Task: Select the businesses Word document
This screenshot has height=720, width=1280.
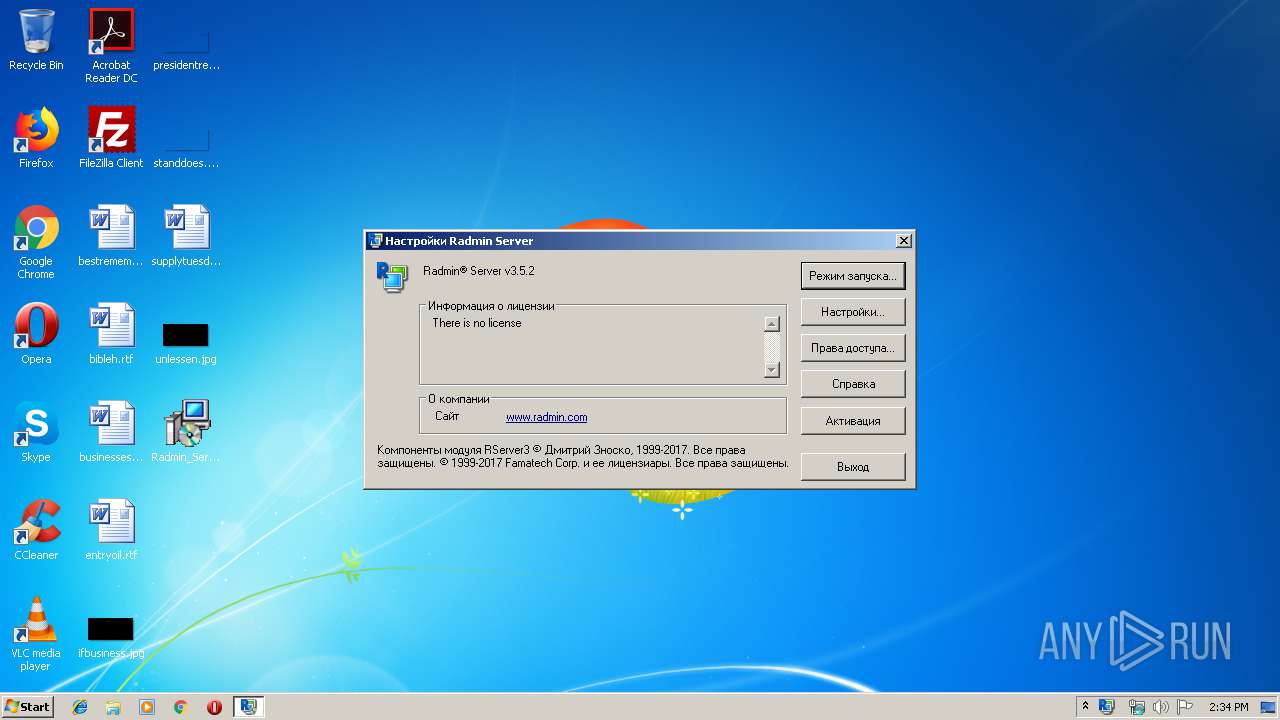Action: point(111,432)
